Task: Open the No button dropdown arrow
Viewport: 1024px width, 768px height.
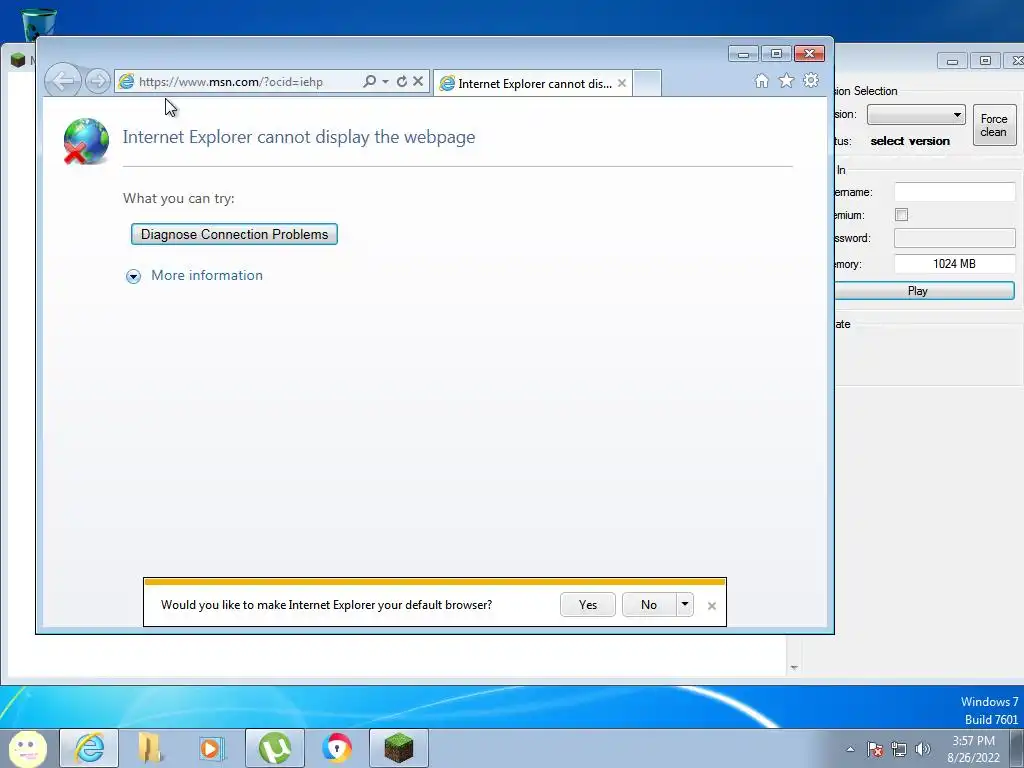Action: [x=684, y=605]
